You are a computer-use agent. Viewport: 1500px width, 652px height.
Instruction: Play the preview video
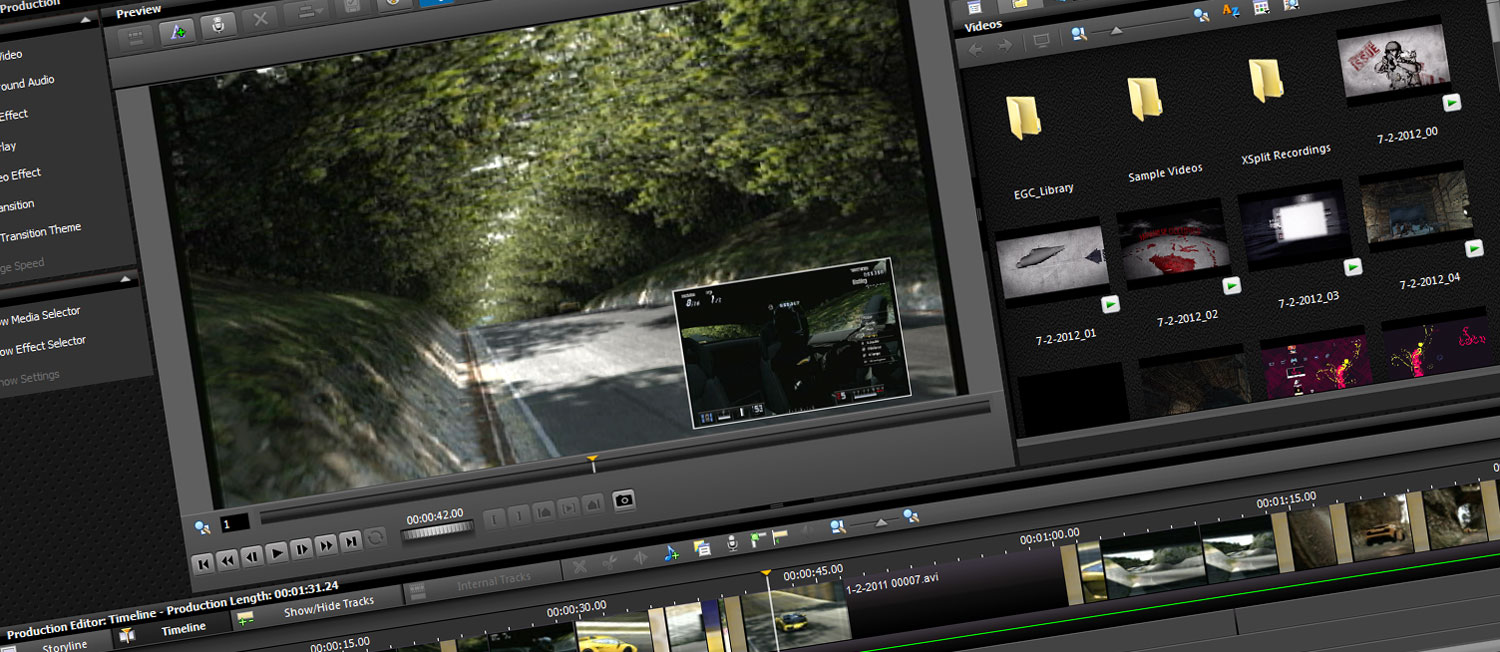pos(277,551)
